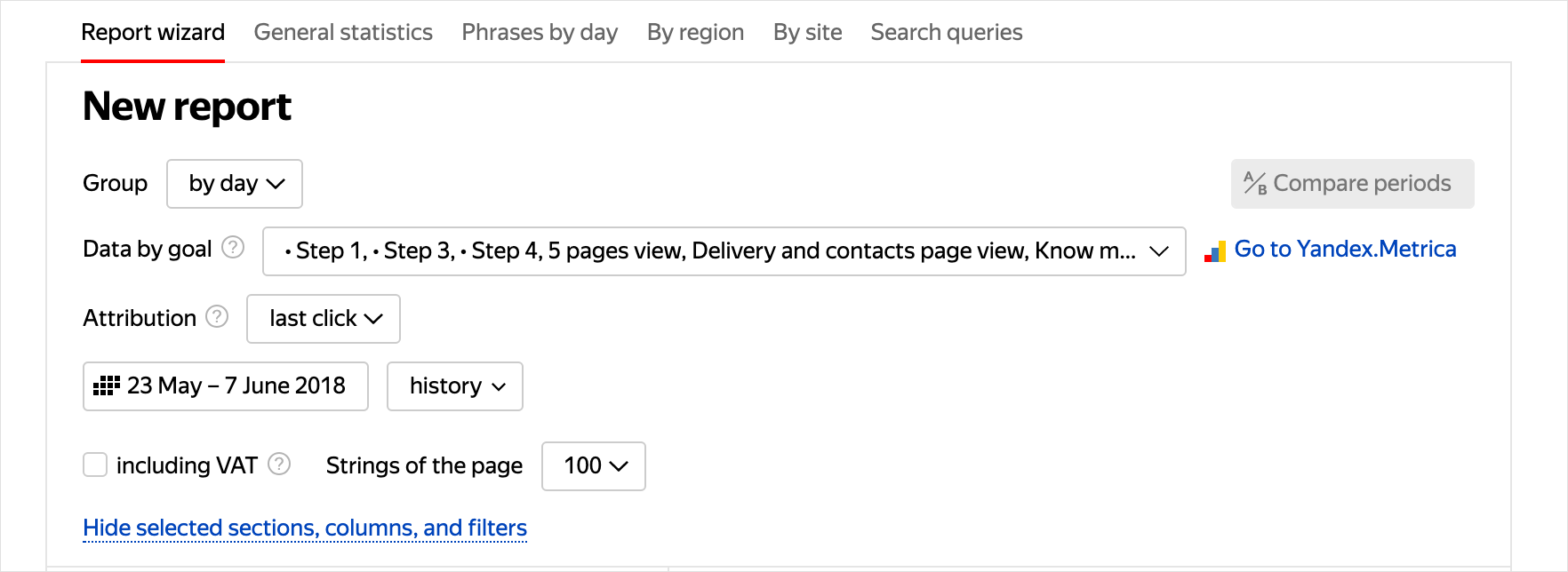Follow the Go to Yandex.Metrica link
1568x572 pixels.
point(1345,250)
